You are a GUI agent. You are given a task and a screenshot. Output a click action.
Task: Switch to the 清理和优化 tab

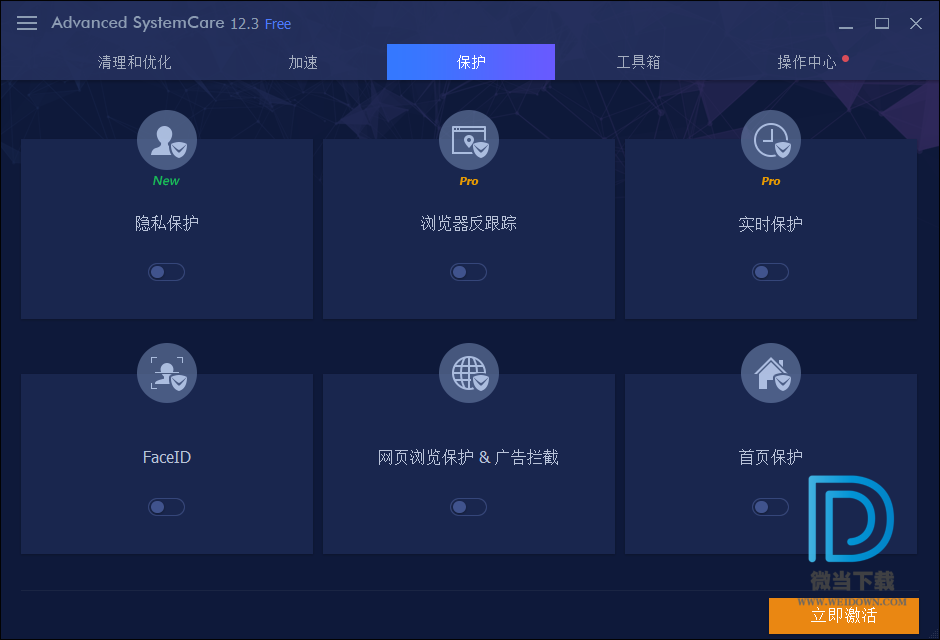(x=135, y=62)
